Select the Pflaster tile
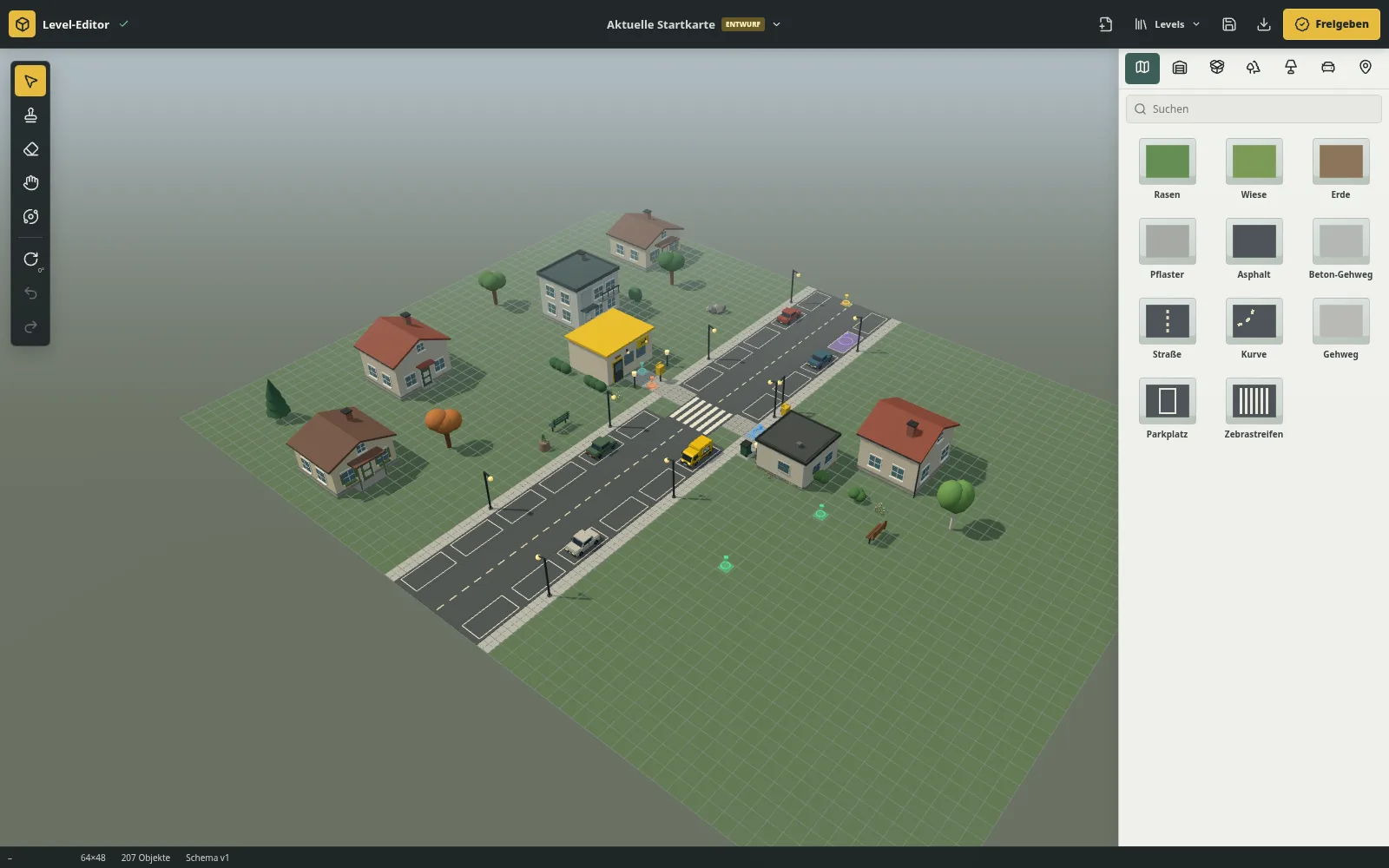The image size is (1389, 868). [1167, 249]
